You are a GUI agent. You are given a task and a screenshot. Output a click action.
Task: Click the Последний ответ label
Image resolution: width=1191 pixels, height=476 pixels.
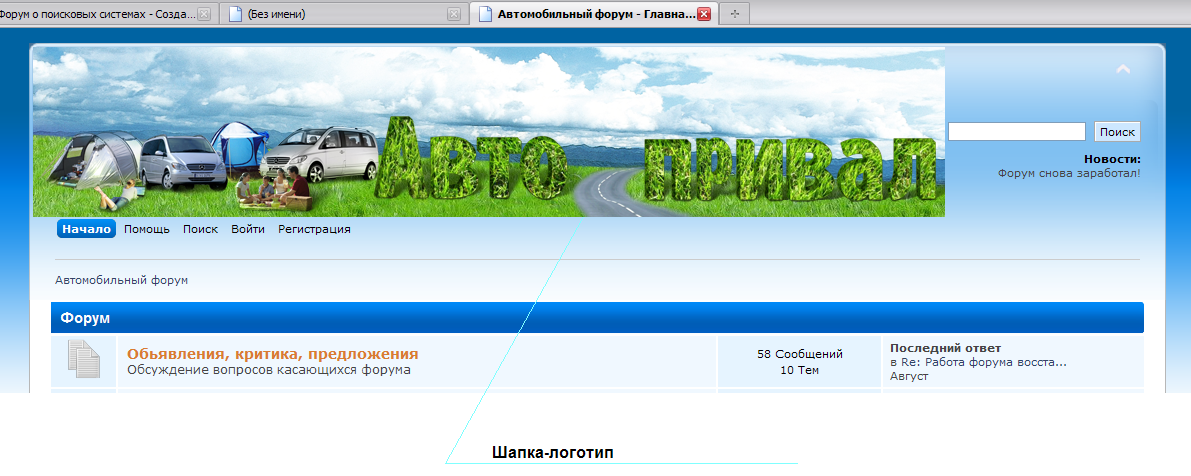pos(946,348)
